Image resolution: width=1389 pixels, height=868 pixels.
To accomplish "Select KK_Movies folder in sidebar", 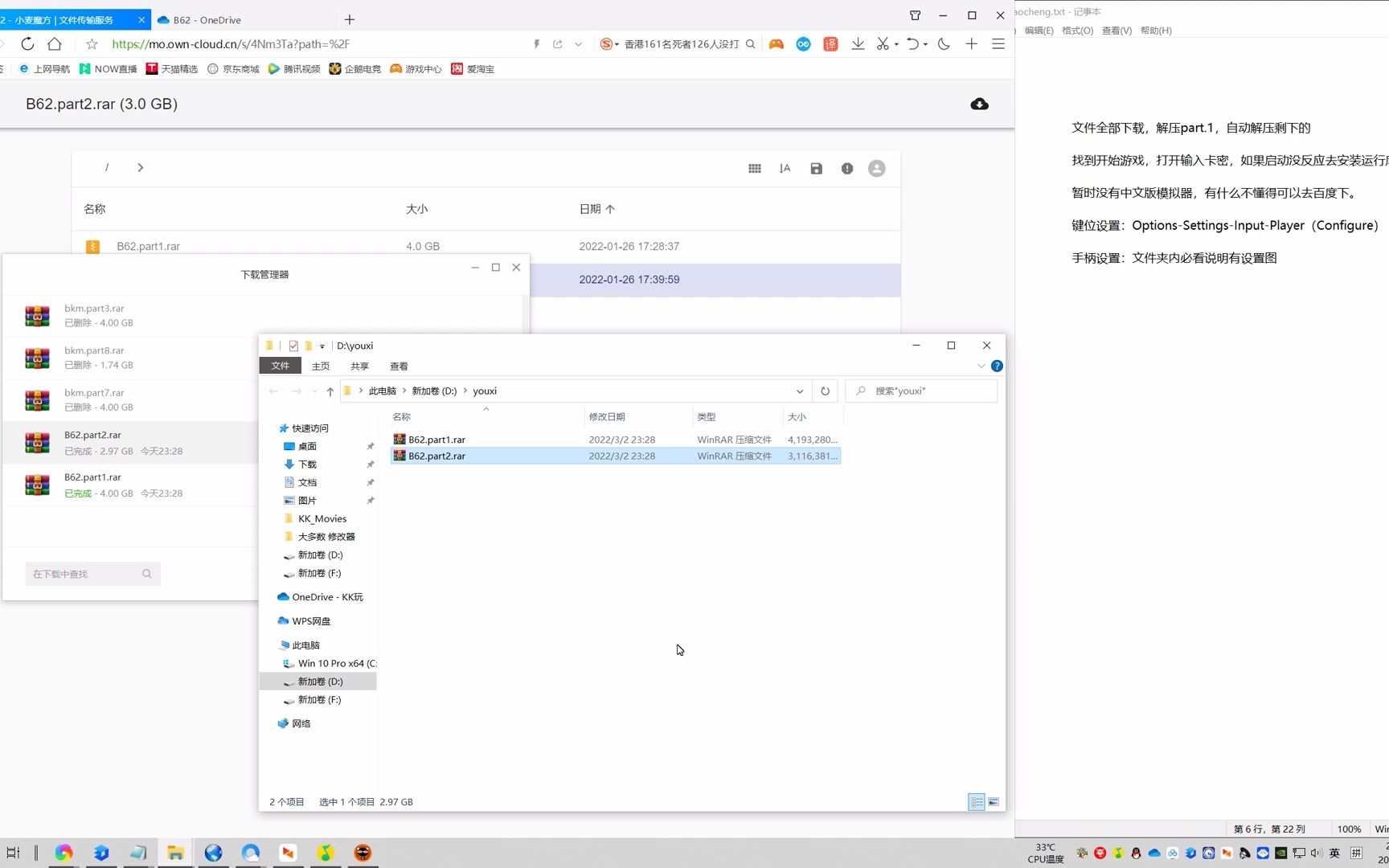I will [x=322, y=519].
